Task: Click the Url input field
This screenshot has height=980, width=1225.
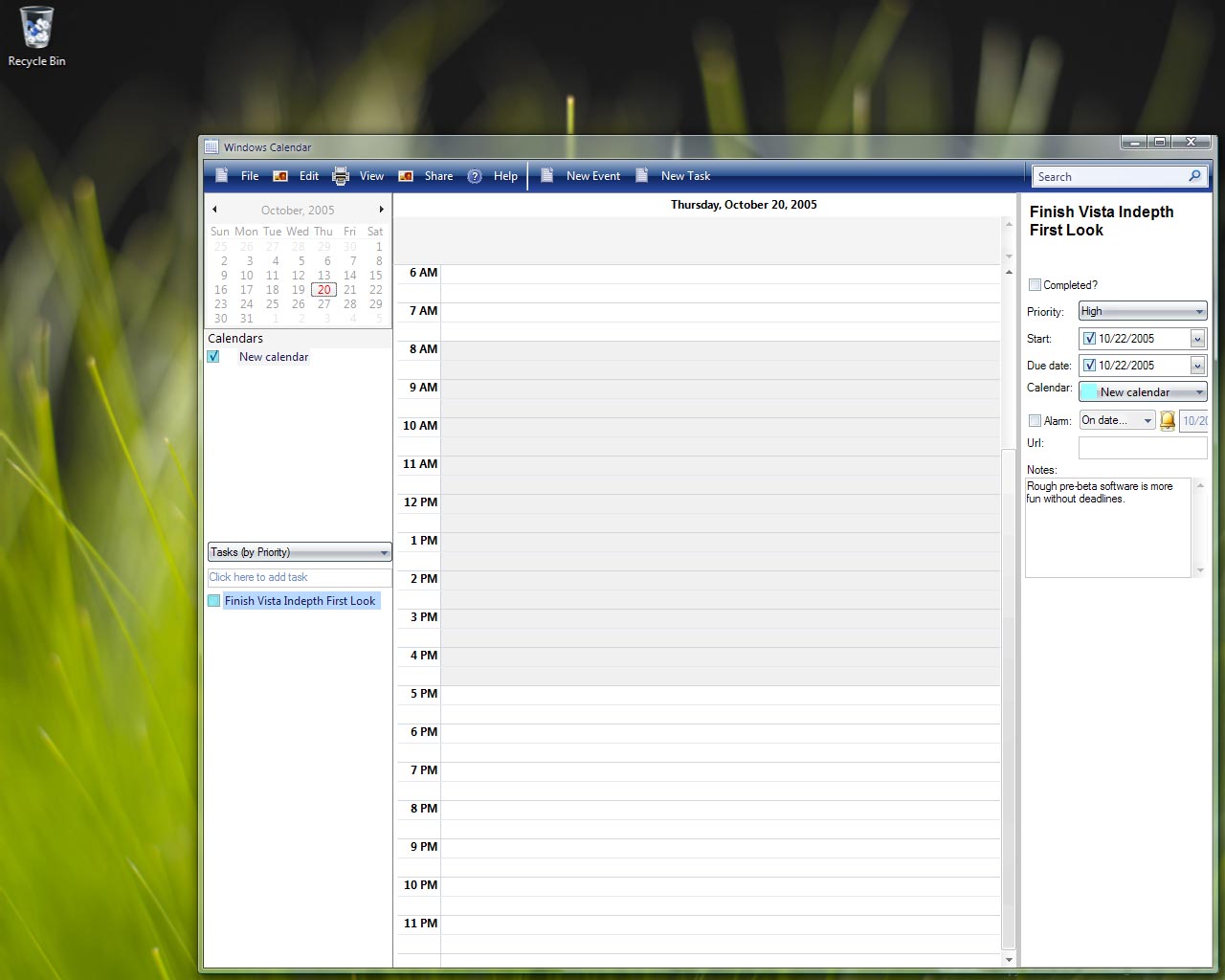Action: pyautogui.click(x=1143, y=447)
